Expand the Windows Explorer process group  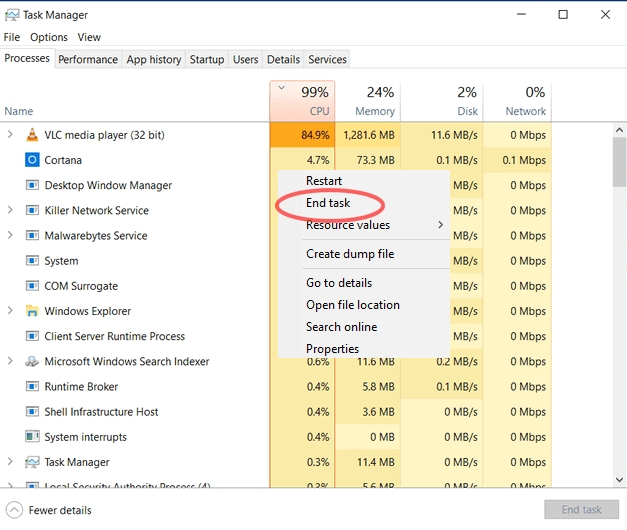(x=10, y=310)
